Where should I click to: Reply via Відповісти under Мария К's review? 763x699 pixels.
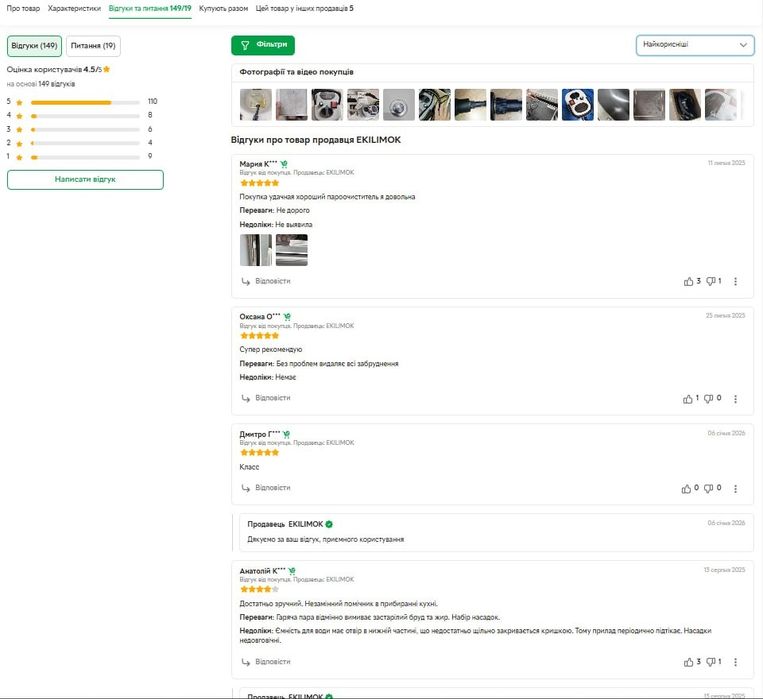pos(266,281)
